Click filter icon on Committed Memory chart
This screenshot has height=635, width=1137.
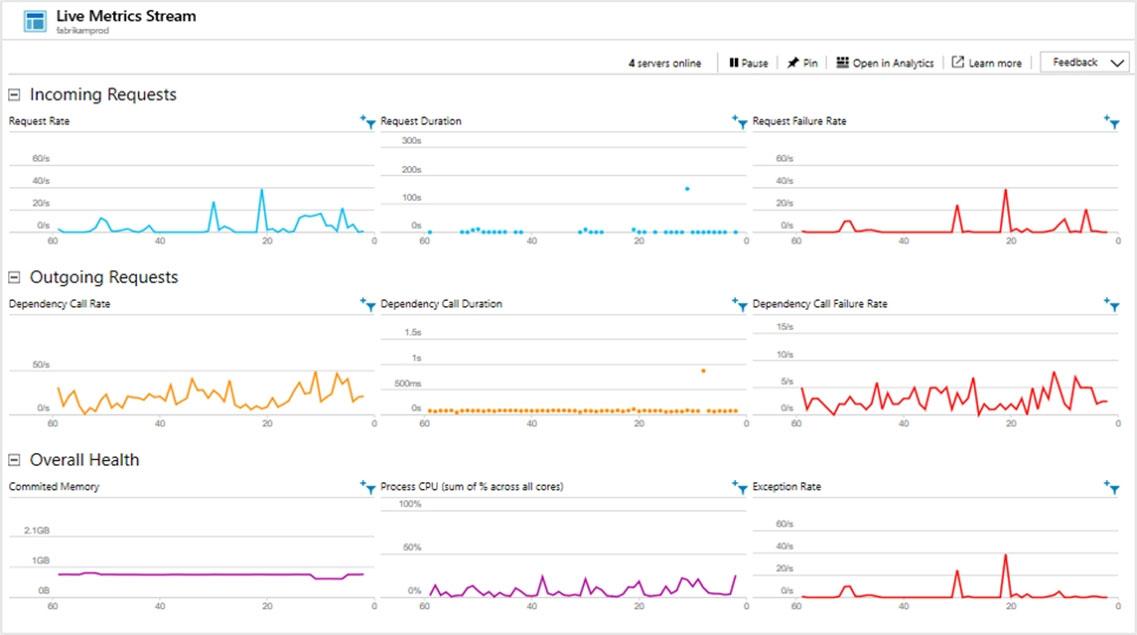[367, 487]
